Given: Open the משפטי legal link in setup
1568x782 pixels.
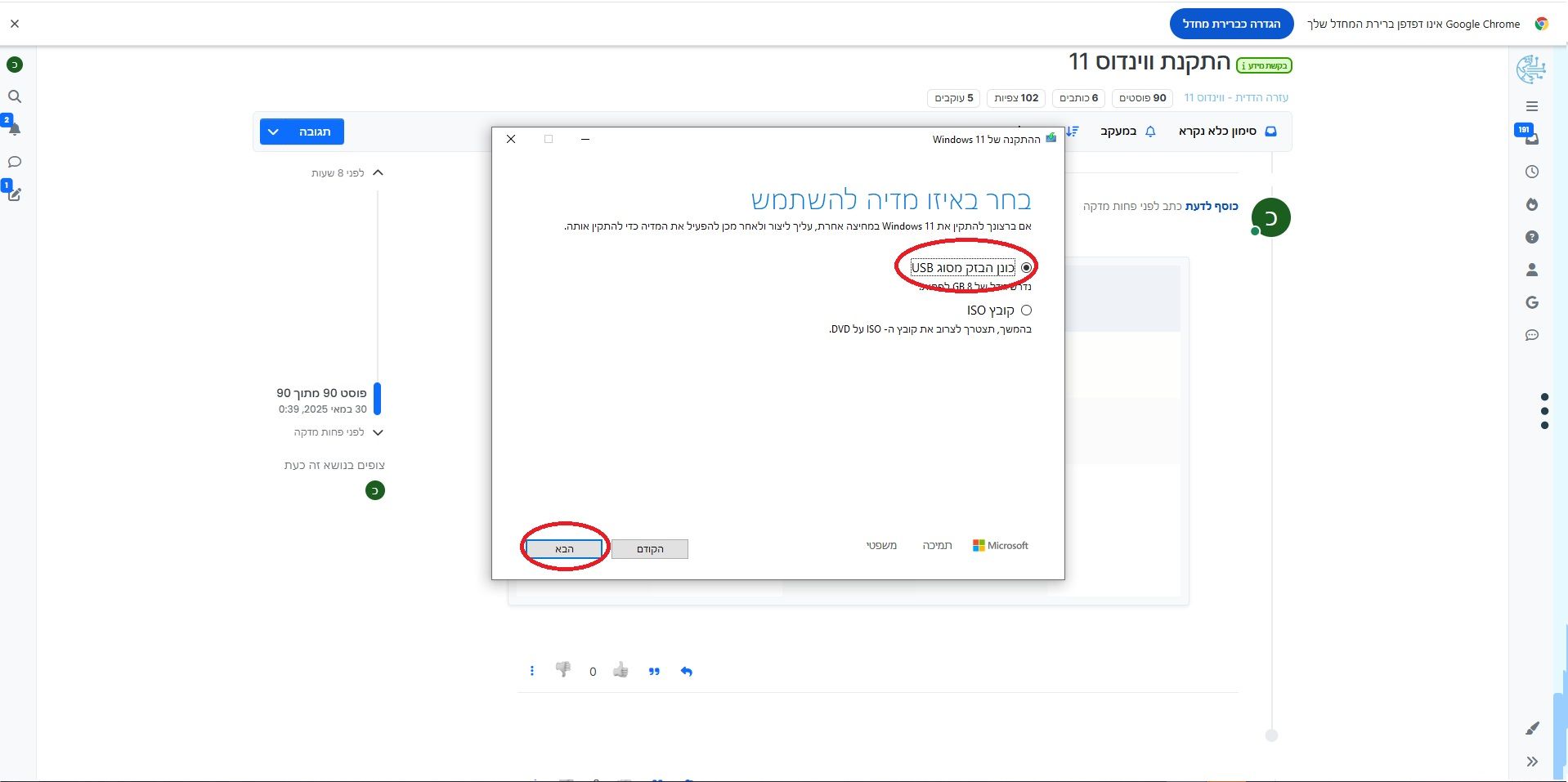Looking at the screenshot, I should coord(881,545).
